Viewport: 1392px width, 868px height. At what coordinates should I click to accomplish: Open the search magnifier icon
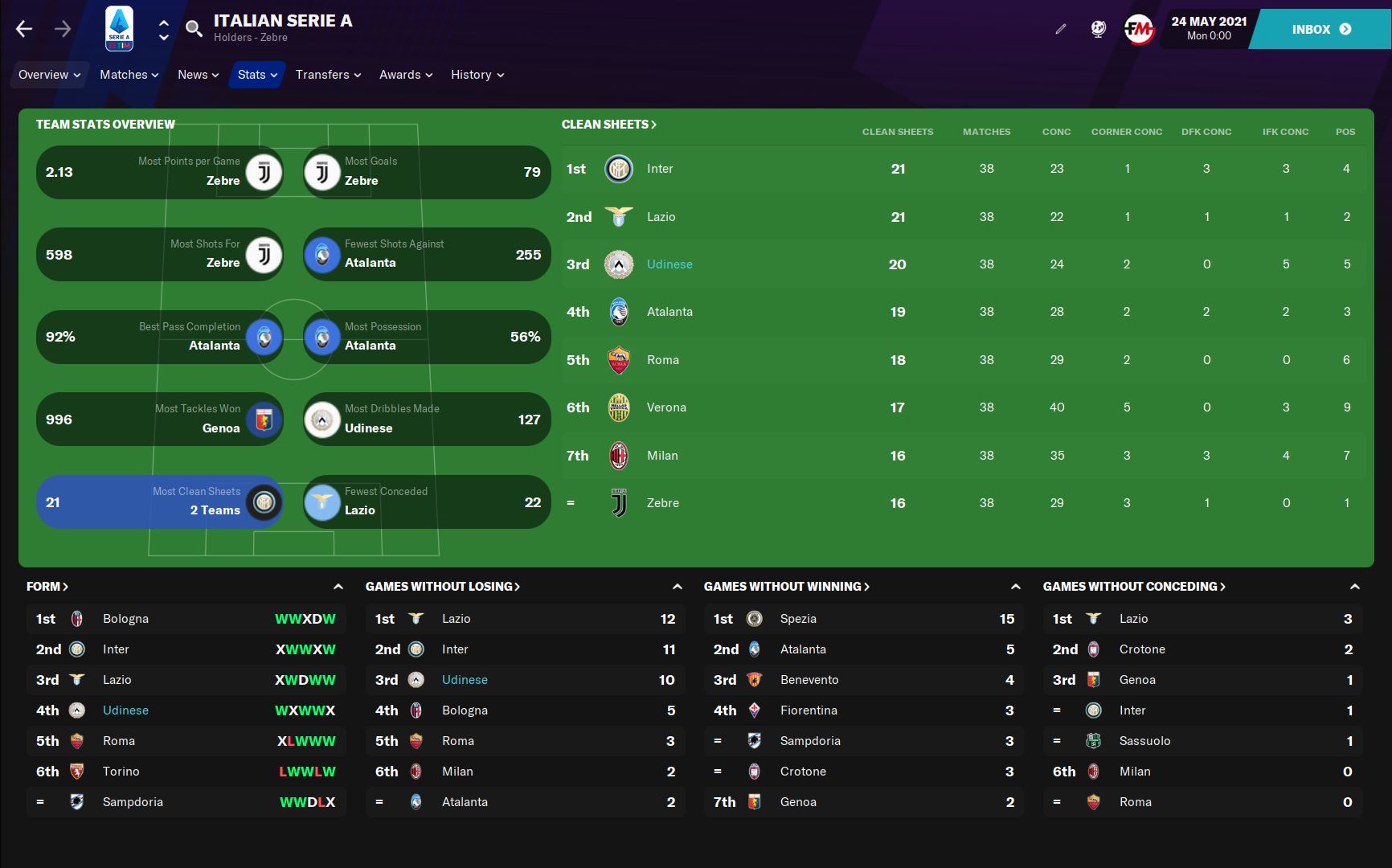pos(194,29)
